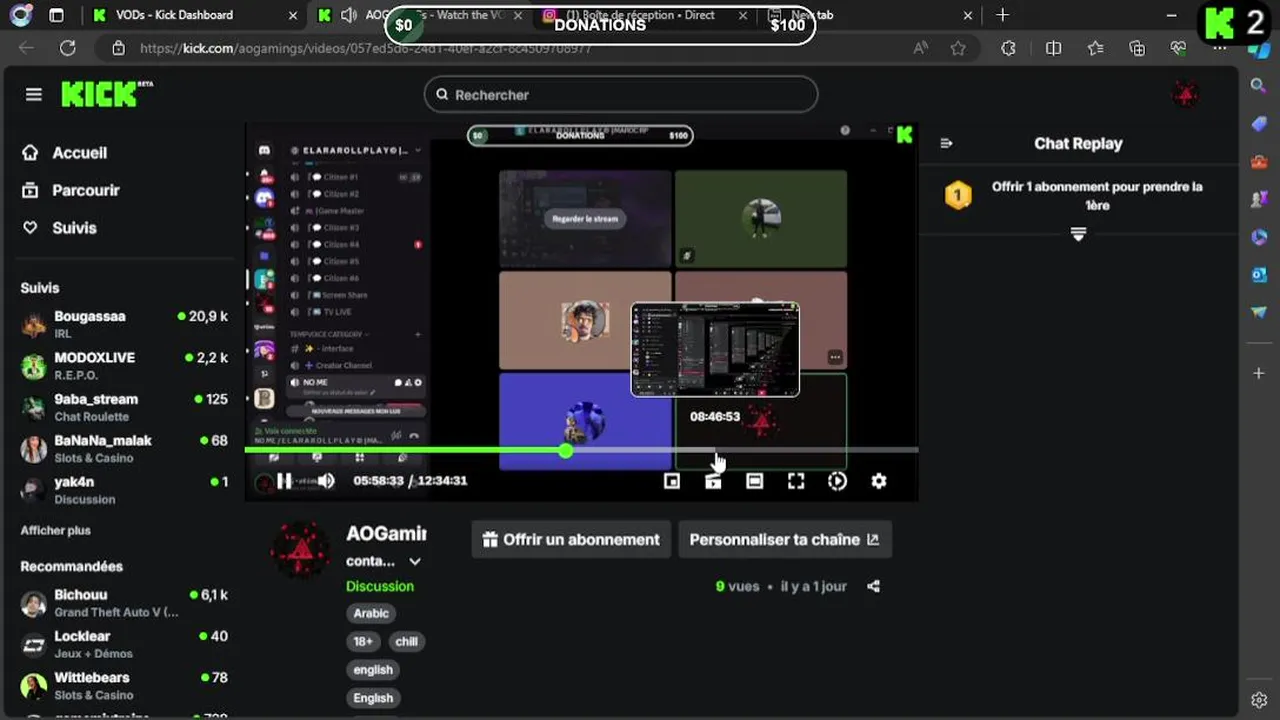
Task: Open Edge sidebar search icon
Action: [x=1259, y=86]
